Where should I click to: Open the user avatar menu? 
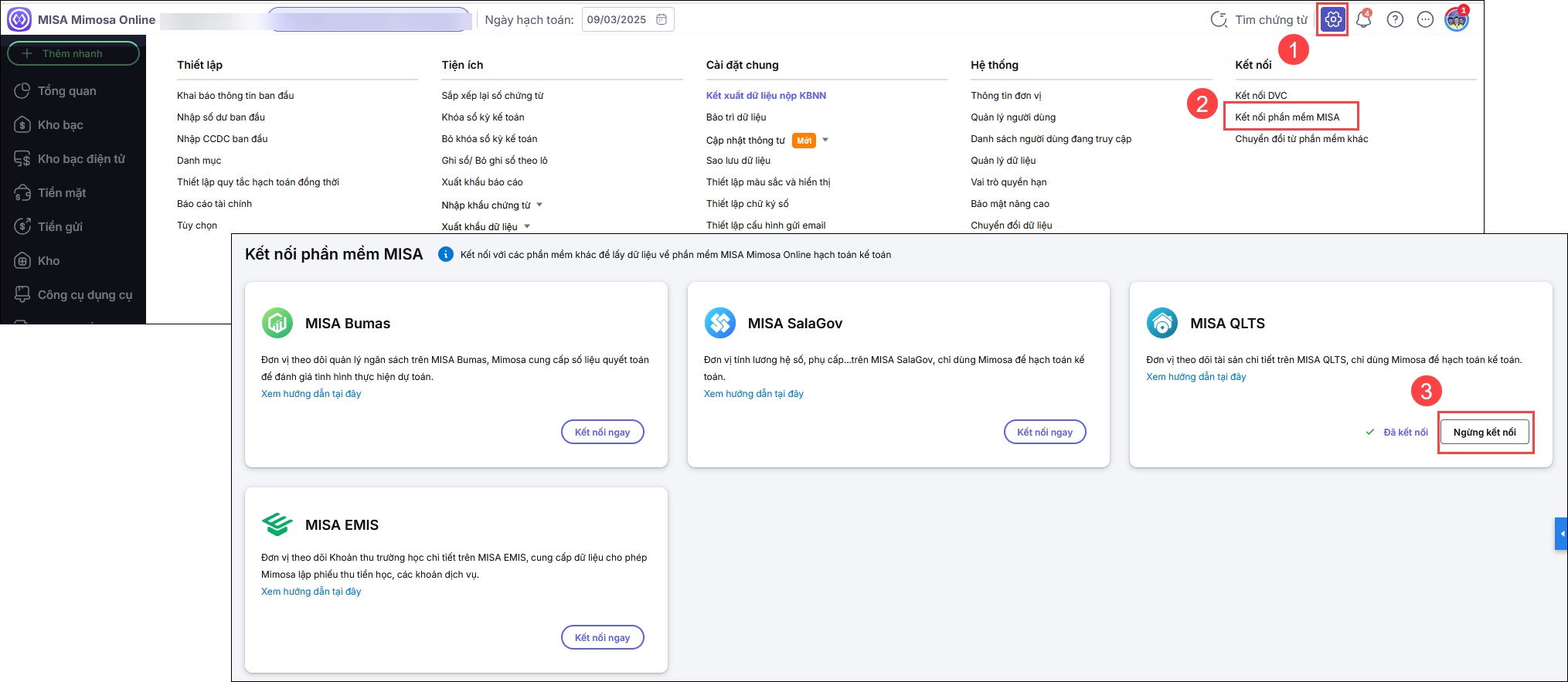[1456, 20]
